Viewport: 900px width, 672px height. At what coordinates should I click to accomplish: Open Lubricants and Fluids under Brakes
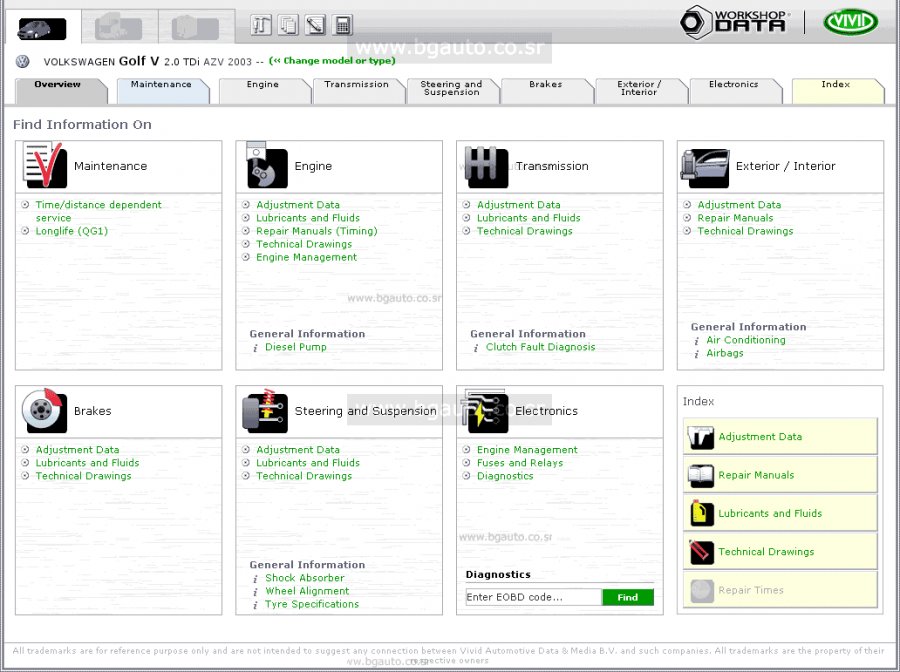click(87, 463)
